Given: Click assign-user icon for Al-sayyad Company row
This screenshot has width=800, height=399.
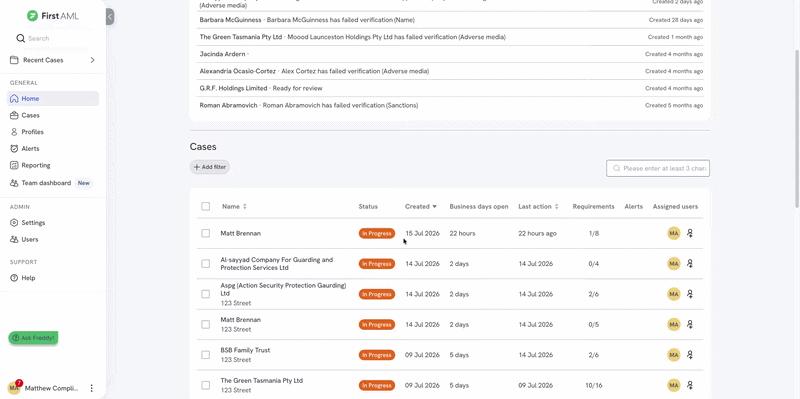Looking at the screenshot, I should (x=690, y=264).
